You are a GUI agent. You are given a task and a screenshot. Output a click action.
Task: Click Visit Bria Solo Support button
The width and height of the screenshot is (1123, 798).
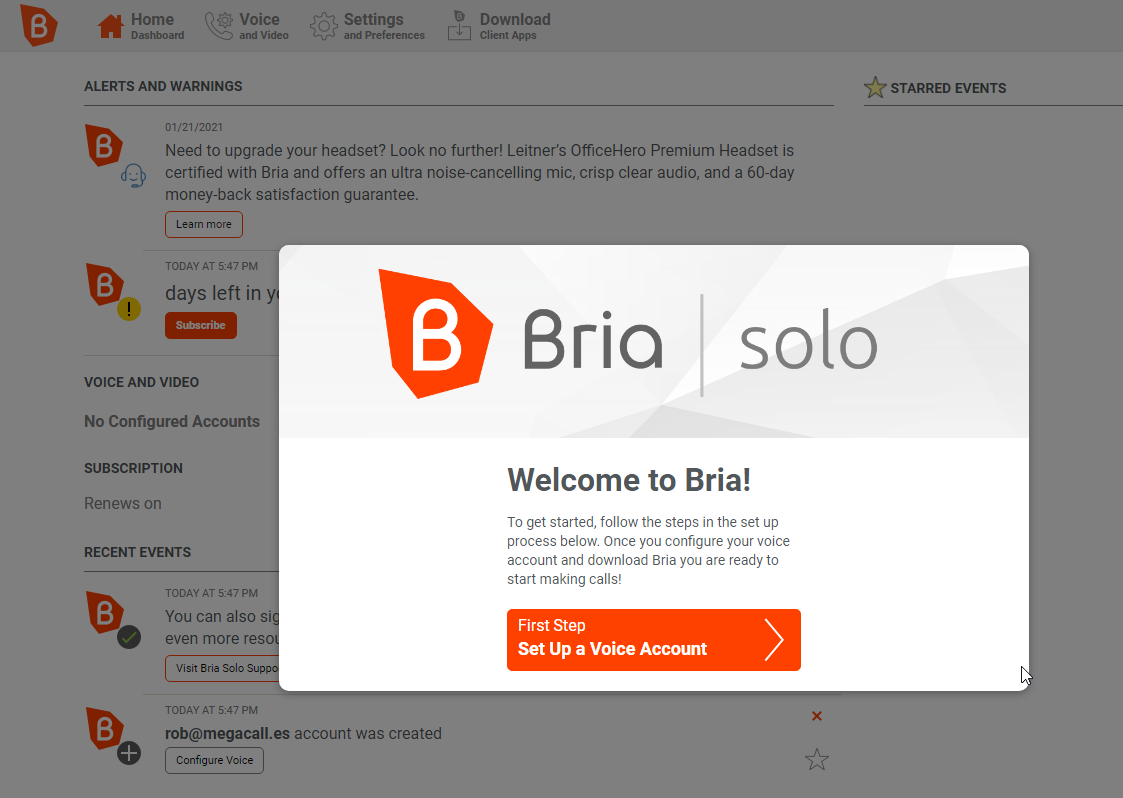coord(223,668)
